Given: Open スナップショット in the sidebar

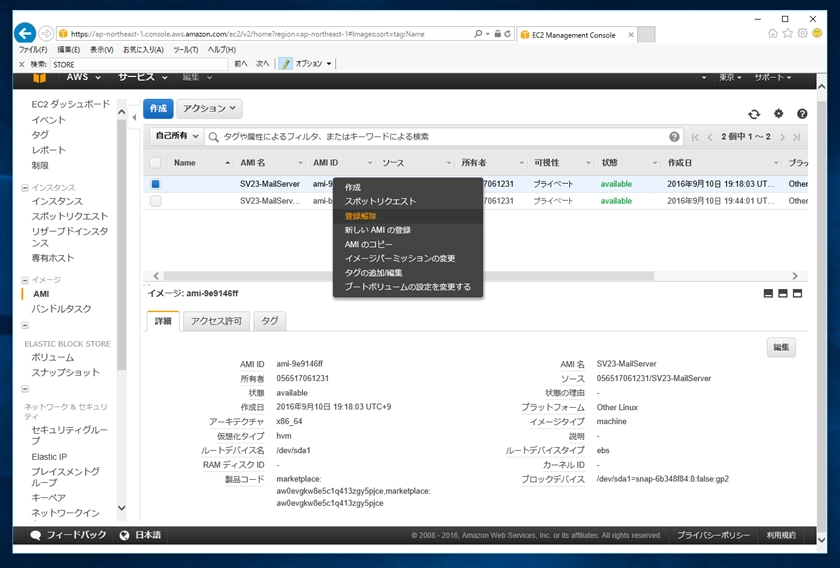Looking at the screenshot, I should [x=65, y=372].
